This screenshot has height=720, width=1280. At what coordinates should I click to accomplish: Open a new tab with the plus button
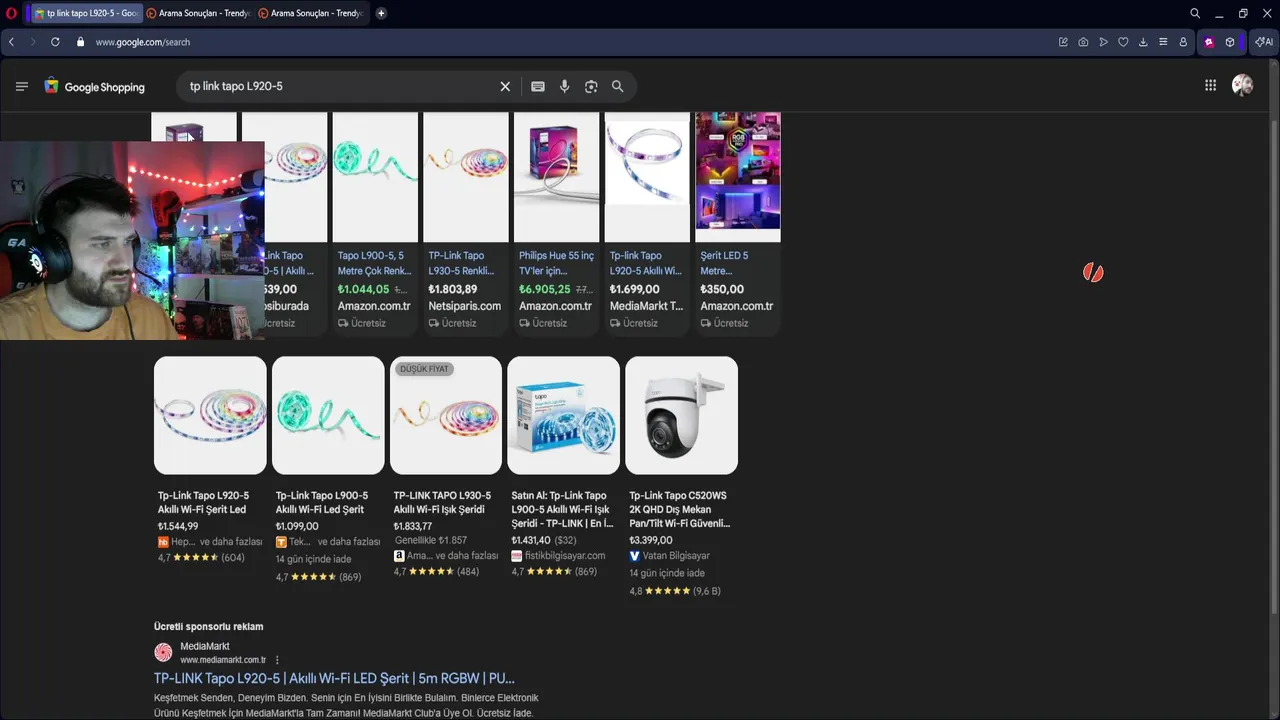(381, 13)
